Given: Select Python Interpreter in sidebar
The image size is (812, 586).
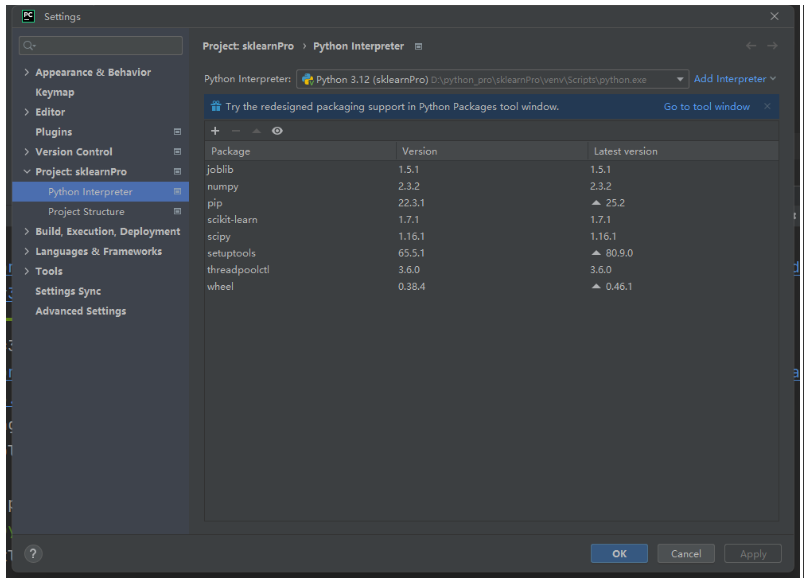Looking at the screenshot, I should point(100,192).
